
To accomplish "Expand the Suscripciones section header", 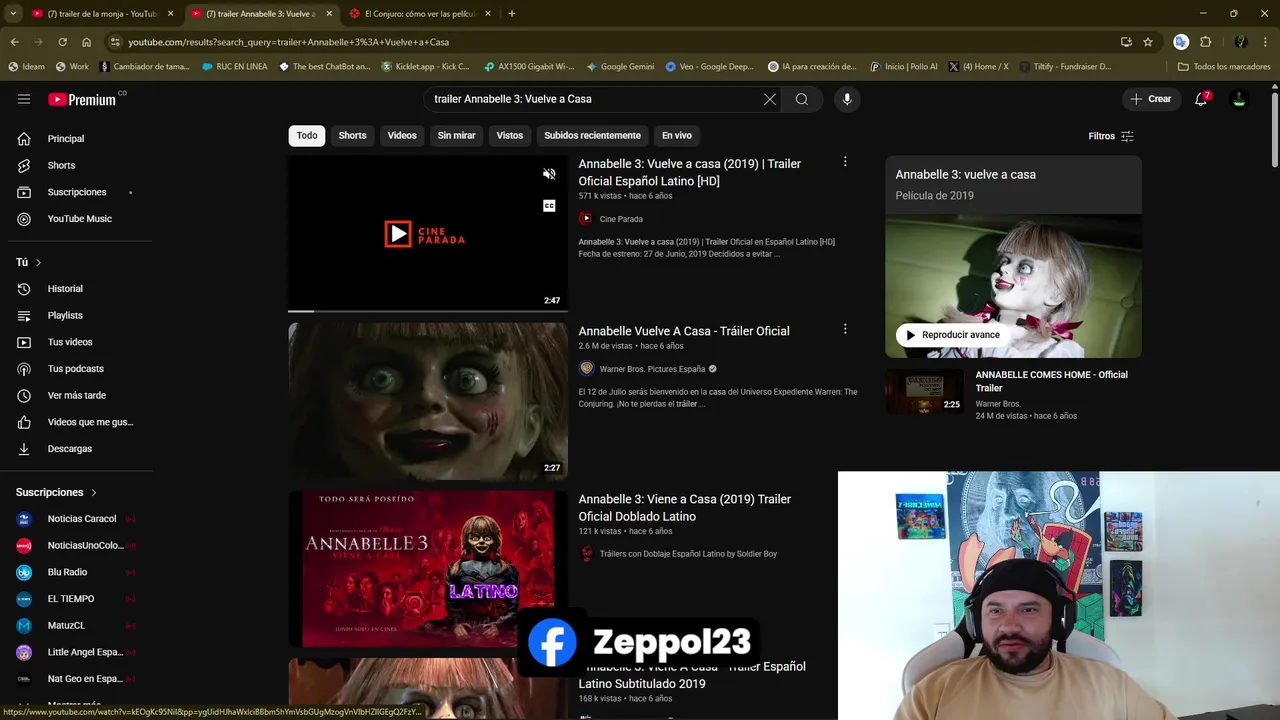I will pyautogui.click(x=57, y=492).
